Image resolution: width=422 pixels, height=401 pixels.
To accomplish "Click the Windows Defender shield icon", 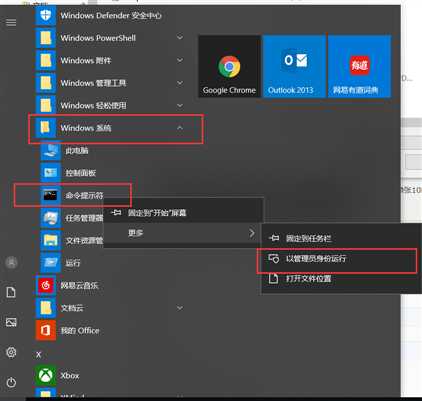I will pyautogui.click(x=45, y=15).
